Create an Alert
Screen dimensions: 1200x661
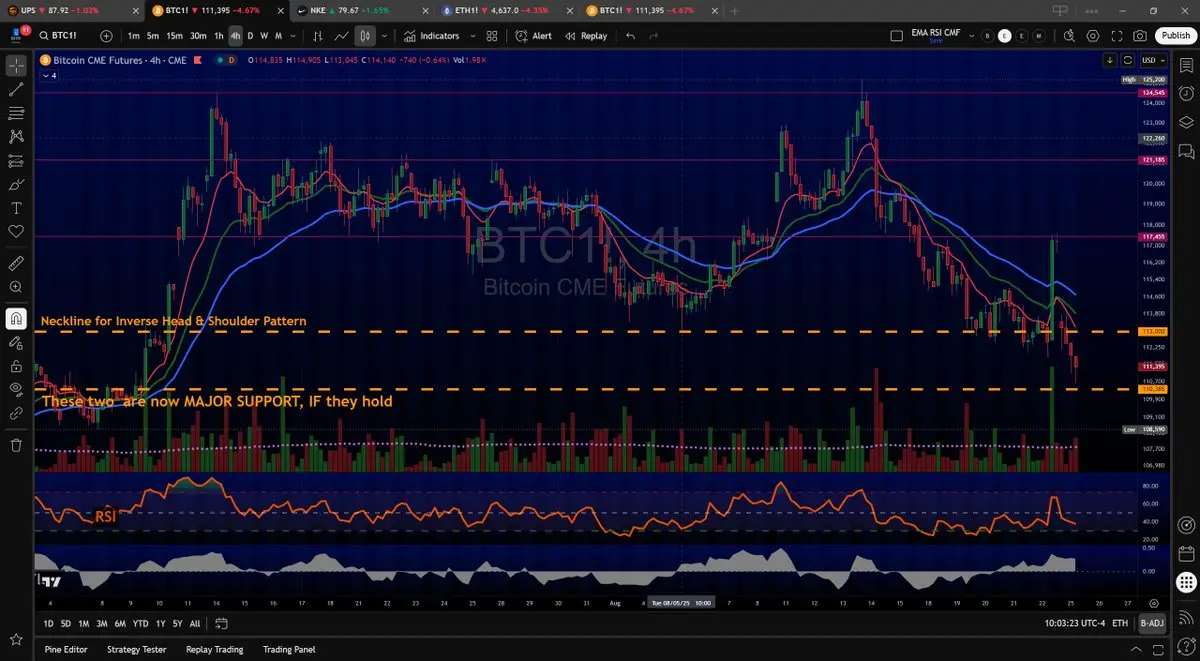534,36
